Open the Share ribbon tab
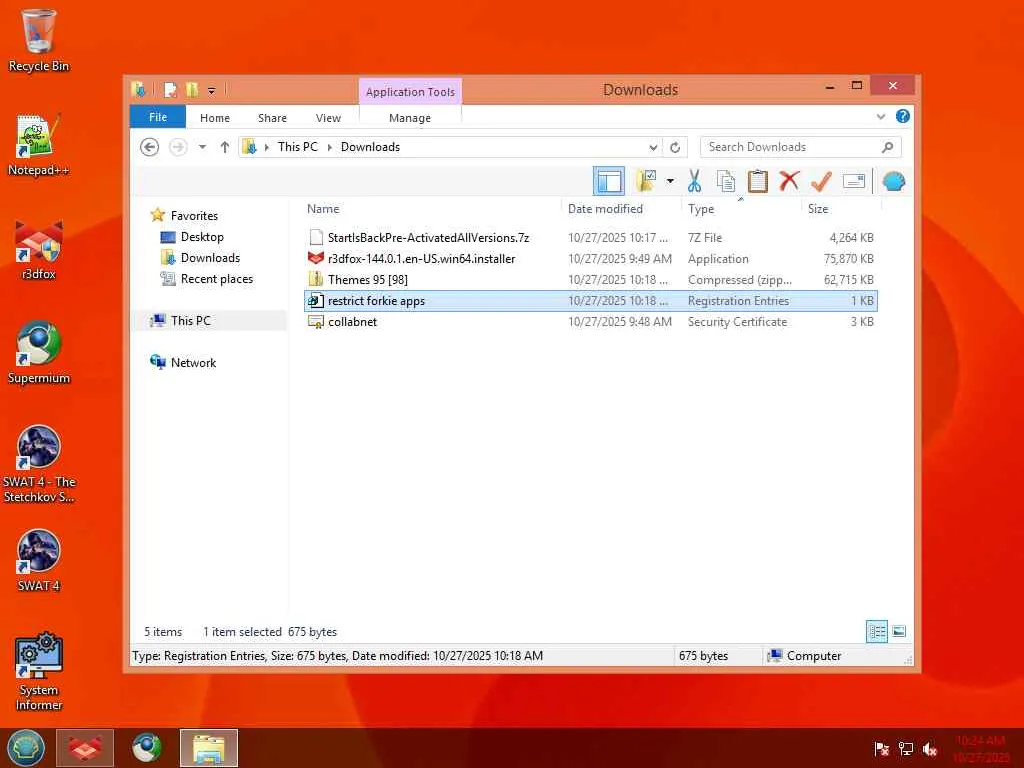This screenshot has height=768, width=1024. click(272, 118)
